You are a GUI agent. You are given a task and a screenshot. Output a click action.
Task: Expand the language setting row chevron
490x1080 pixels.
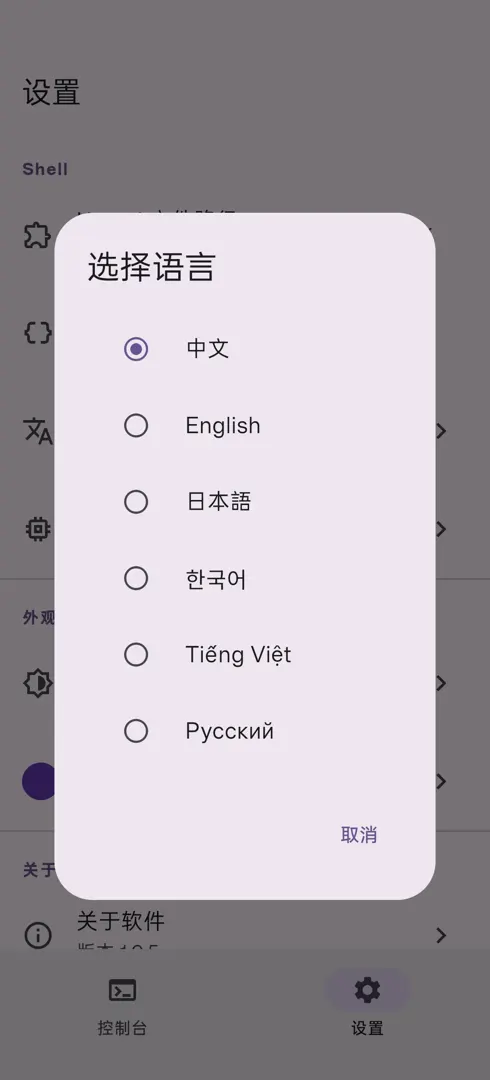point(441,431)
